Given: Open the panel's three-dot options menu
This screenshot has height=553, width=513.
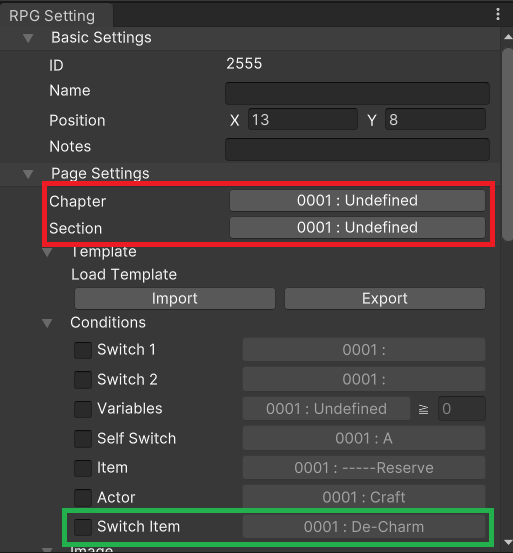Looking at the screenshot, I should pos(497,14).
